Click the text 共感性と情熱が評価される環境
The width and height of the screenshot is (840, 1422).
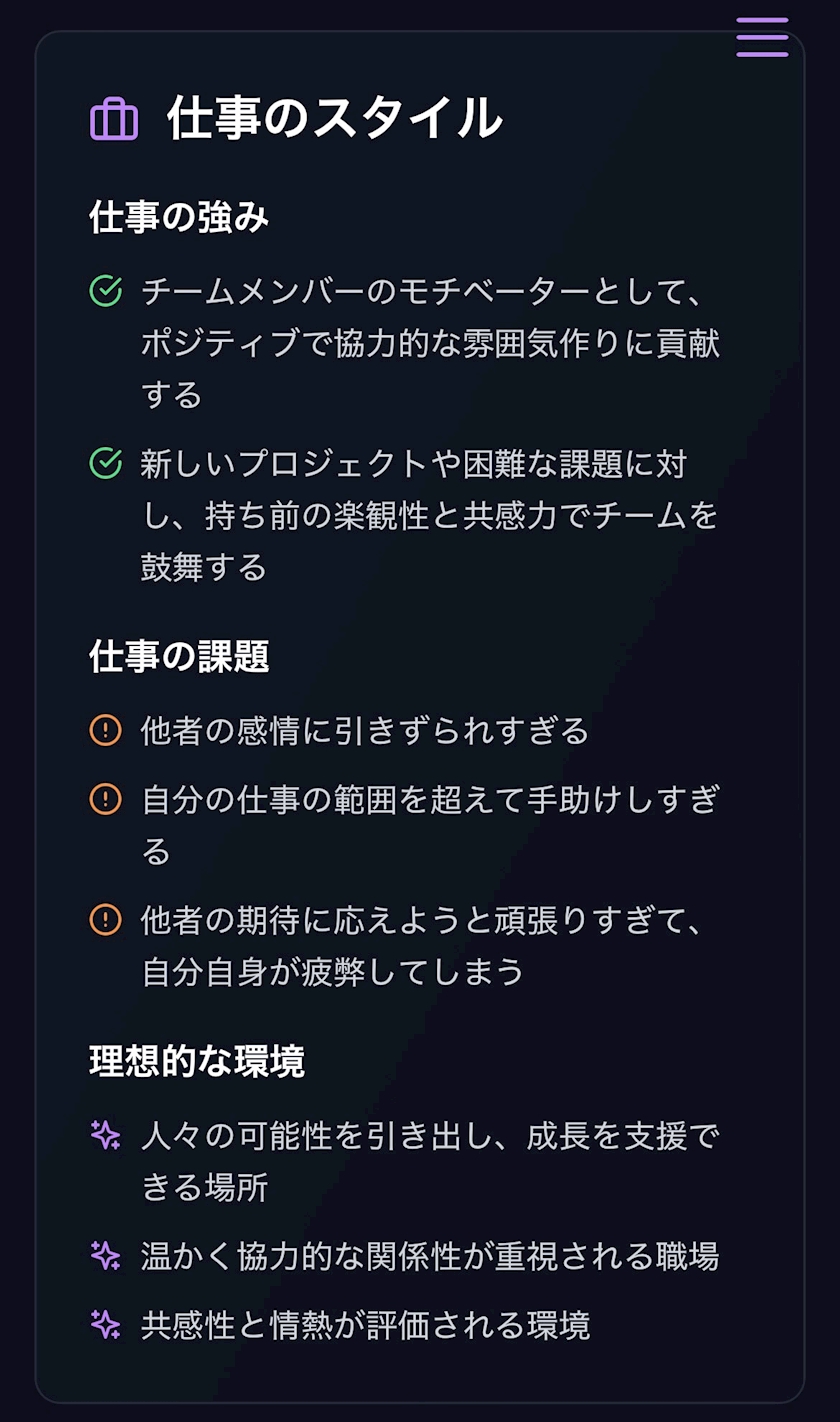[365, 1324]
